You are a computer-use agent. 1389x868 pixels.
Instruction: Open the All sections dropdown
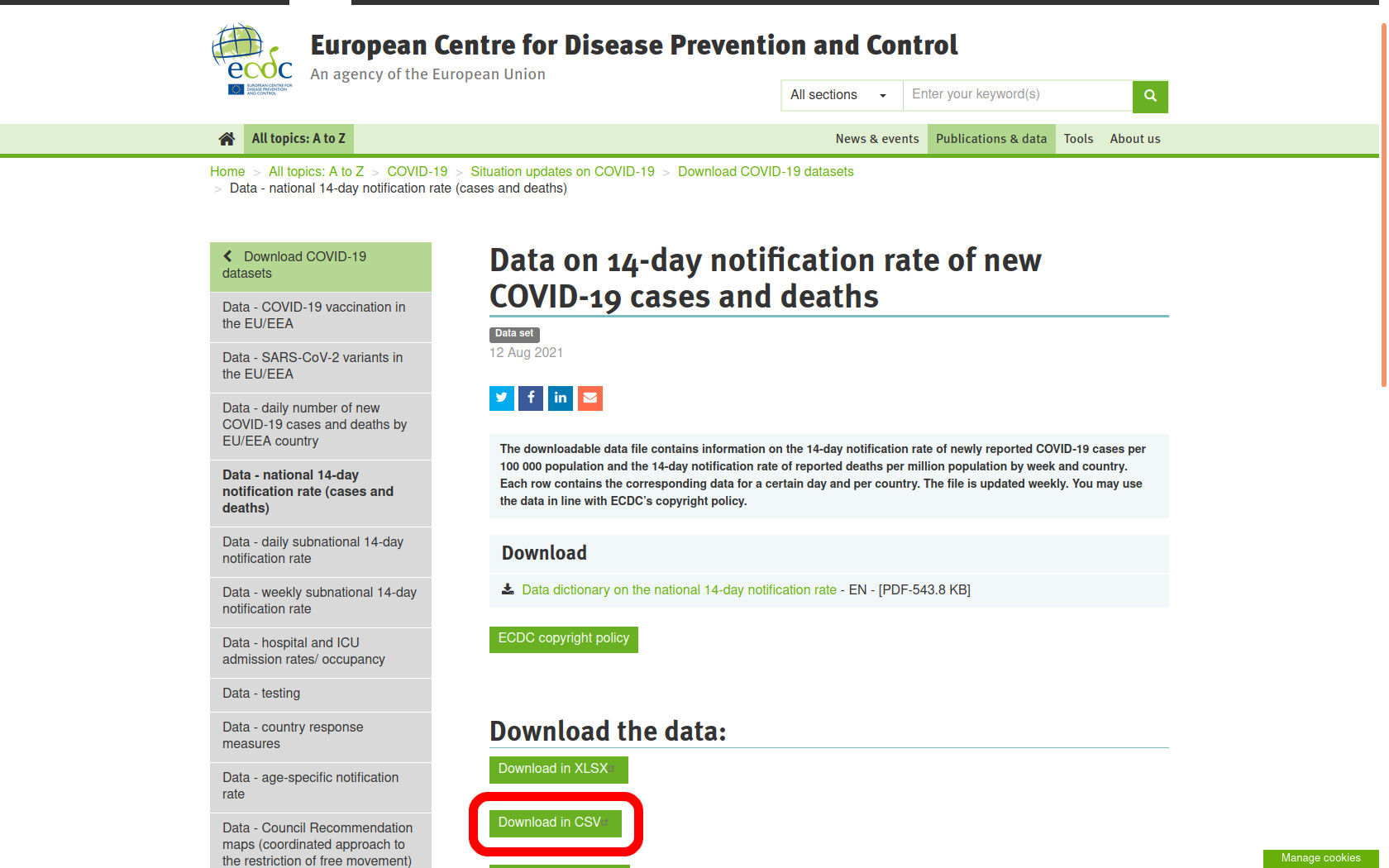coord(842,95)
